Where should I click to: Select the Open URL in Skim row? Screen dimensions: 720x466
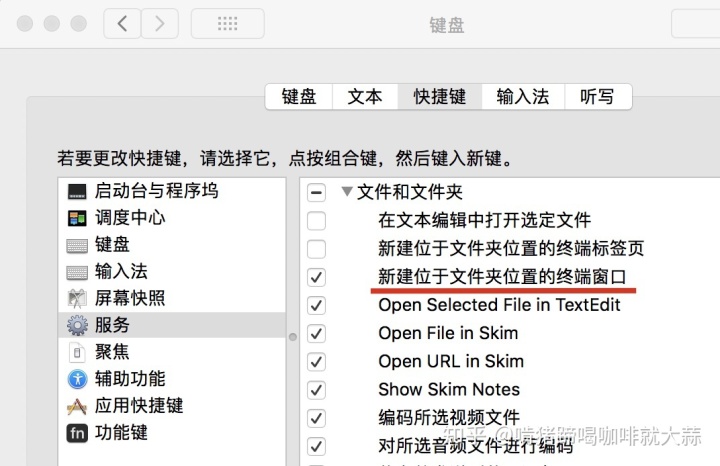[510, 361]
